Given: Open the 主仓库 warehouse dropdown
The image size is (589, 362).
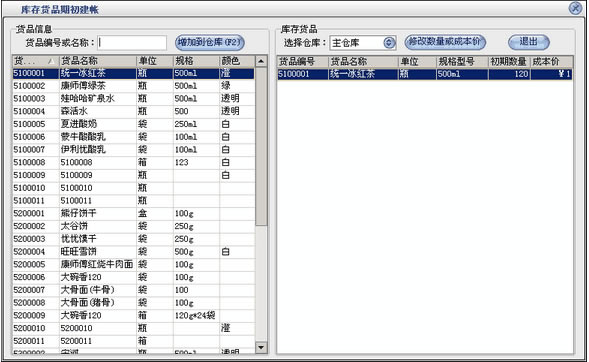Looking at the screenshot, I should [x=389, y=43].
